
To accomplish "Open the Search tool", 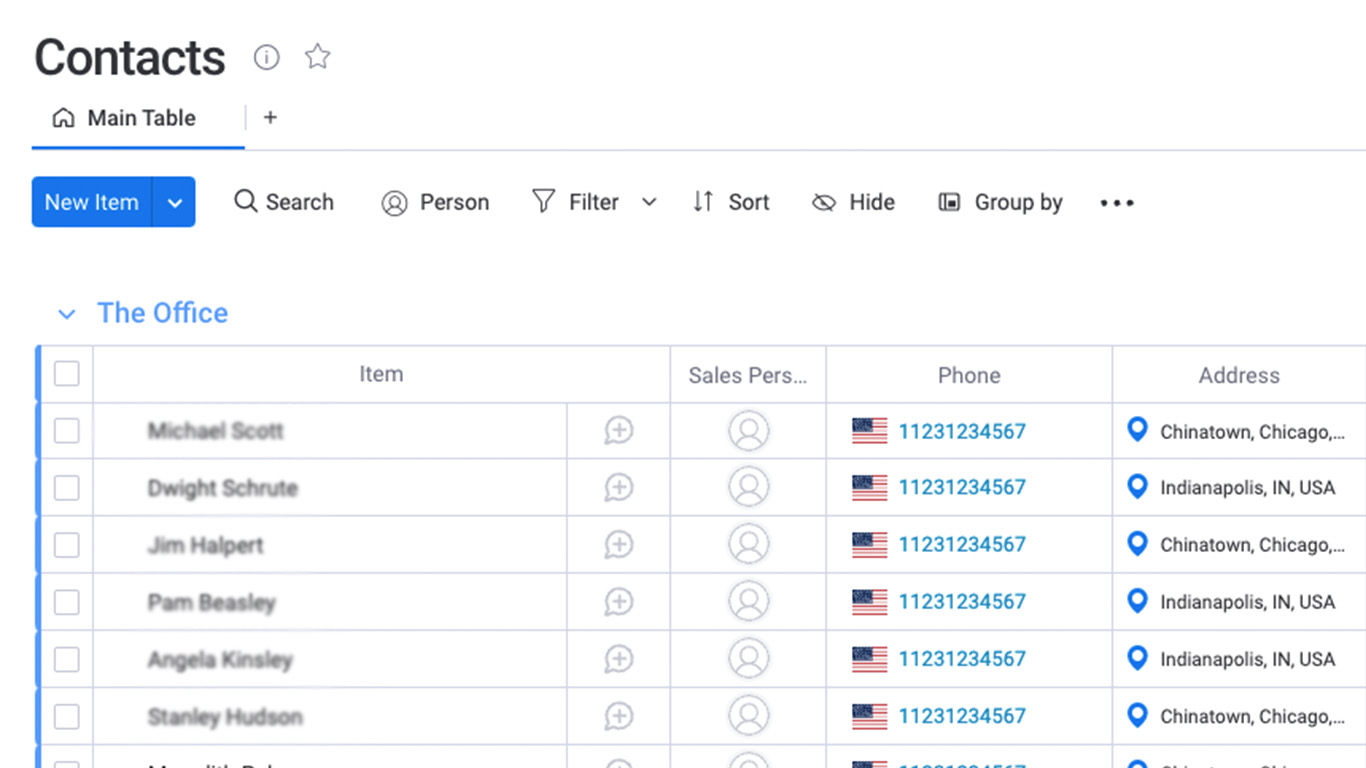I will (284, 202).
